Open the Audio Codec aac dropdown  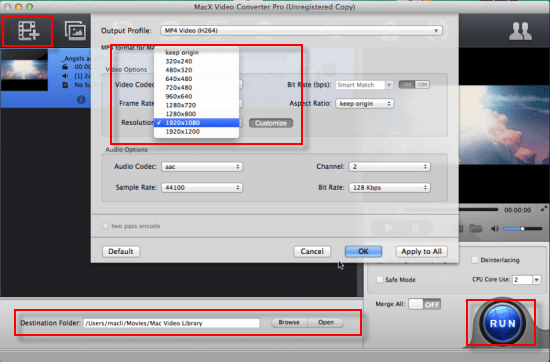[x=202, y=167]
